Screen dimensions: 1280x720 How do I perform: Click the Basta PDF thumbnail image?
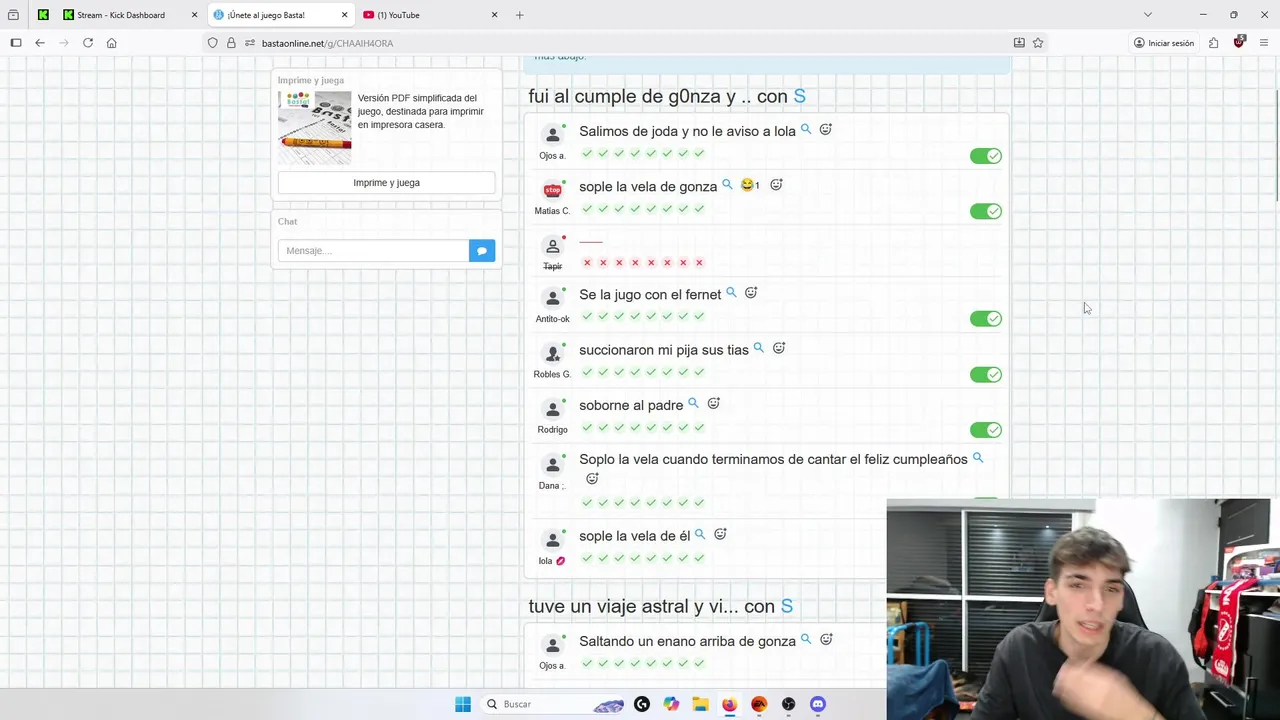pos(315,128)
